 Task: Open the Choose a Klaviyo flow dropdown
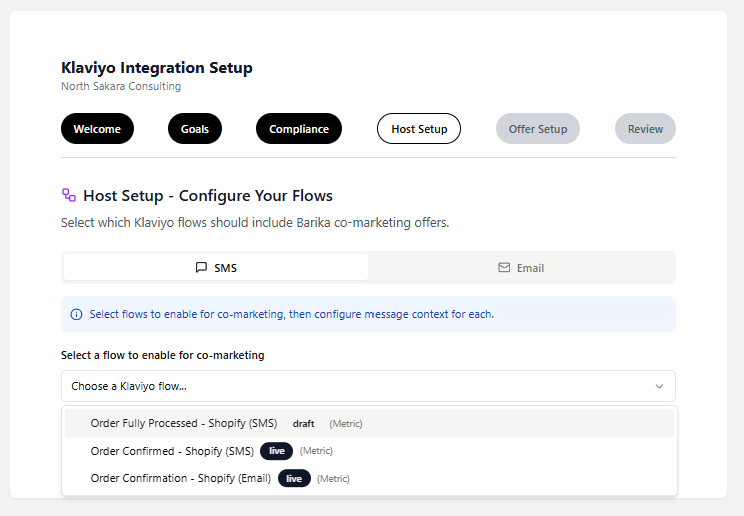point(368,386)
